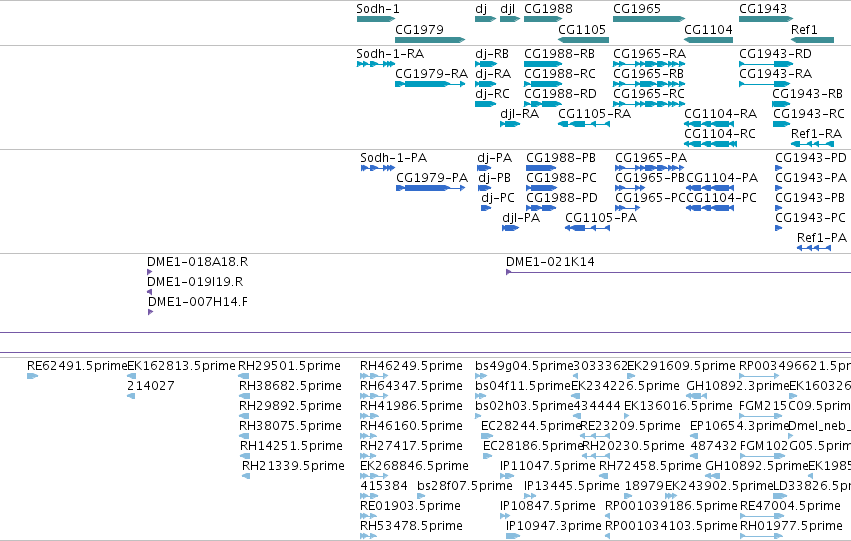This screenshot has width=851, height=541.
Task: Select BAC end DME1-018A18.R
Action: point(150,272)
